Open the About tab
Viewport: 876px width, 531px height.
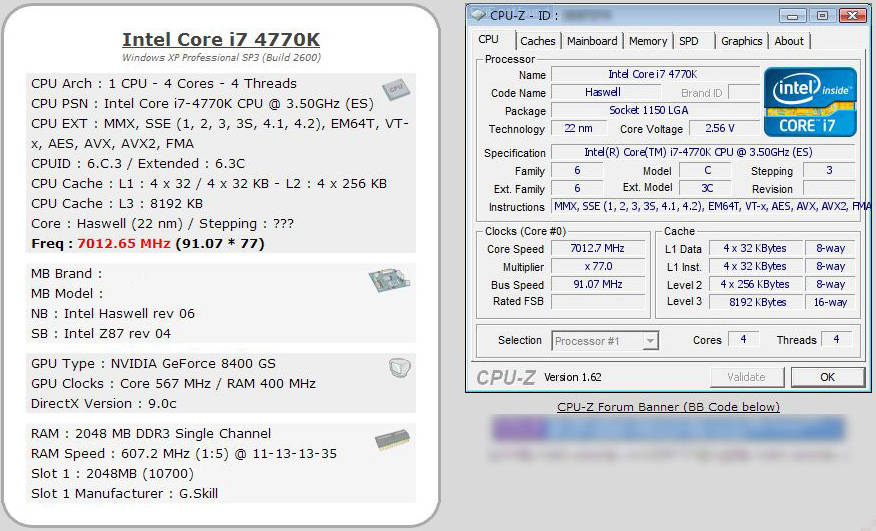coord(789,41)
